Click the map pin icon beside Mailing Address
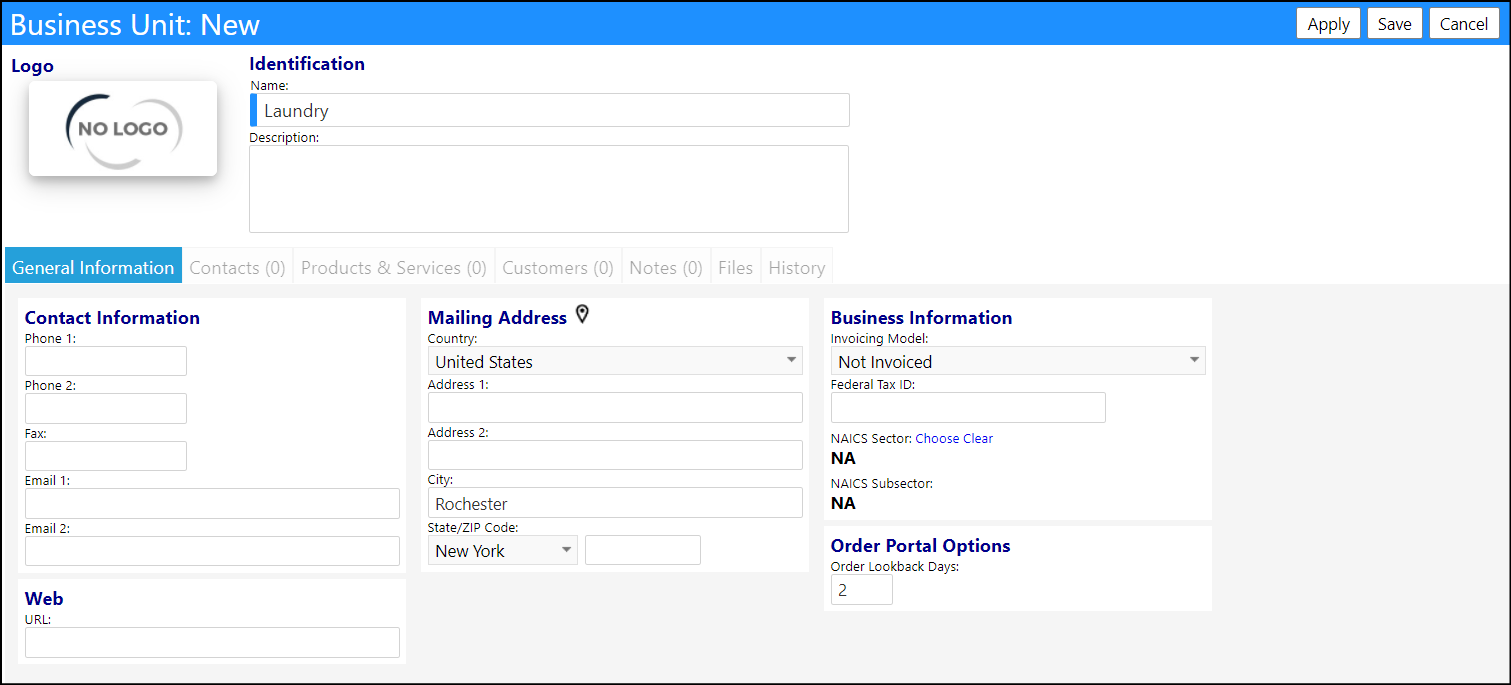 coord(583,315)
